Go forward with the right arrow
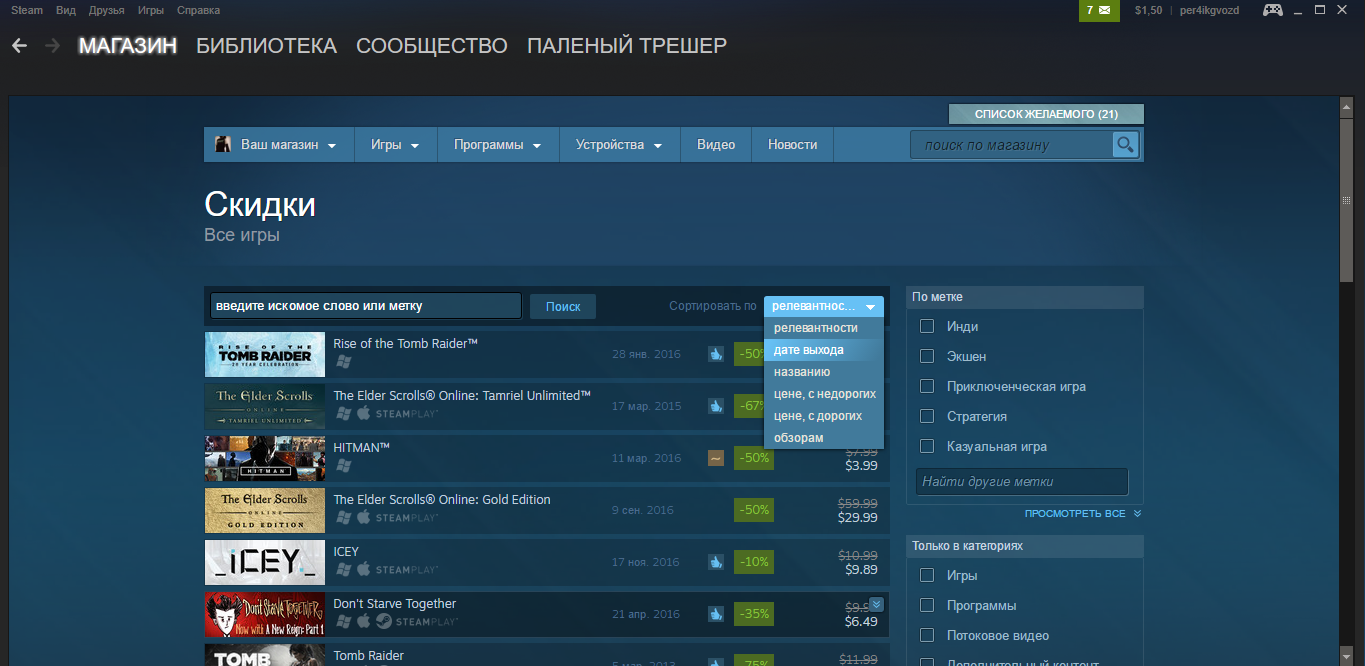1365x666 pixels. pyautogui.click(x=53, y=46)
